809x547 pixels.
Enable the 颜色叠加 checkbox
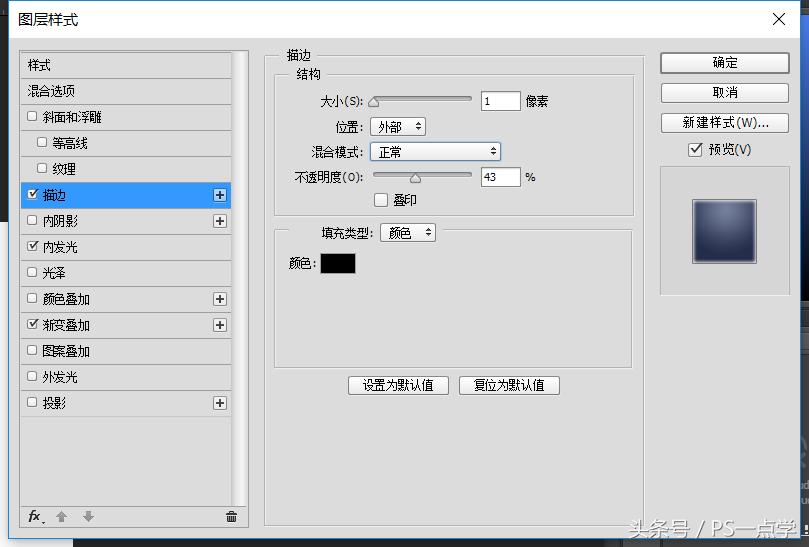[x=32, y=298]
